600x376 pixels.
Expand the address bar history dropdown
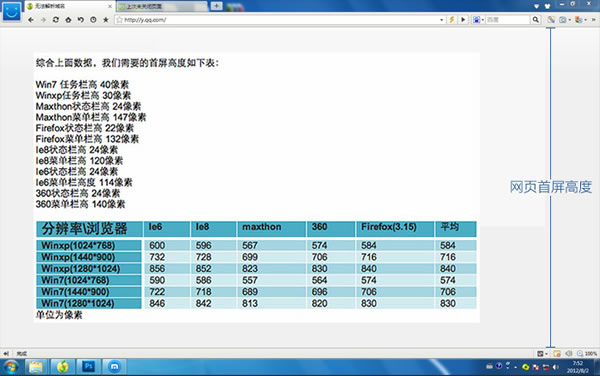pos(442,20)
